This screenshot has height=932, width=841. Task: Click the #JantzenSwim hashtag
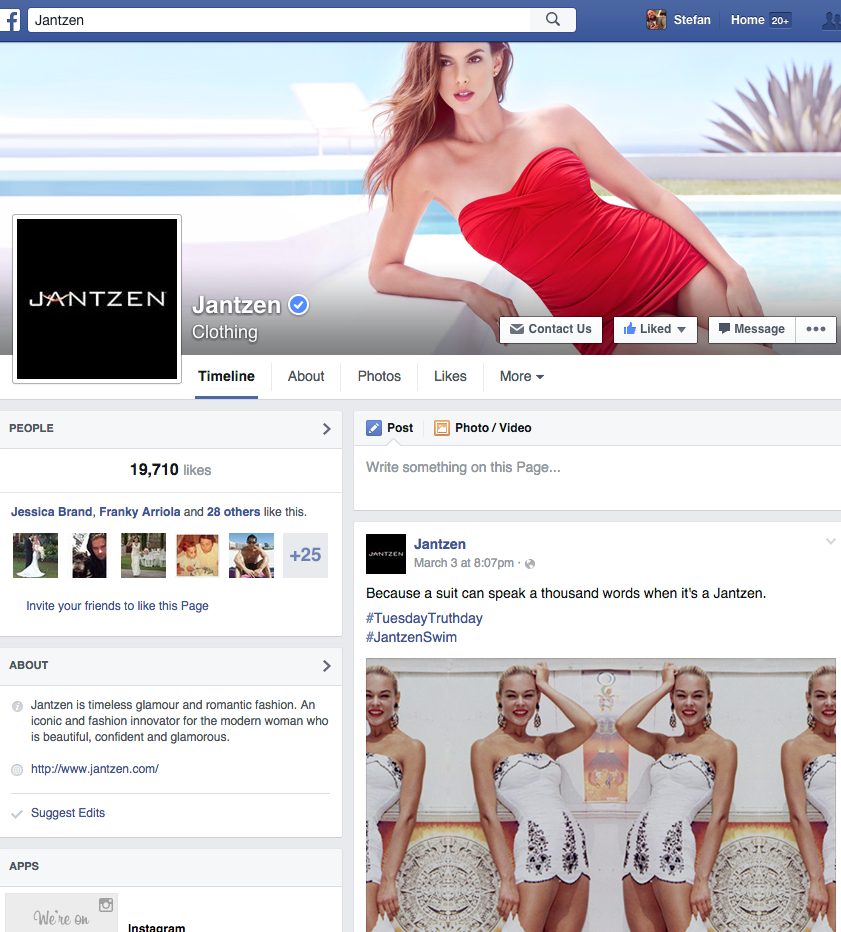(411, 637)
